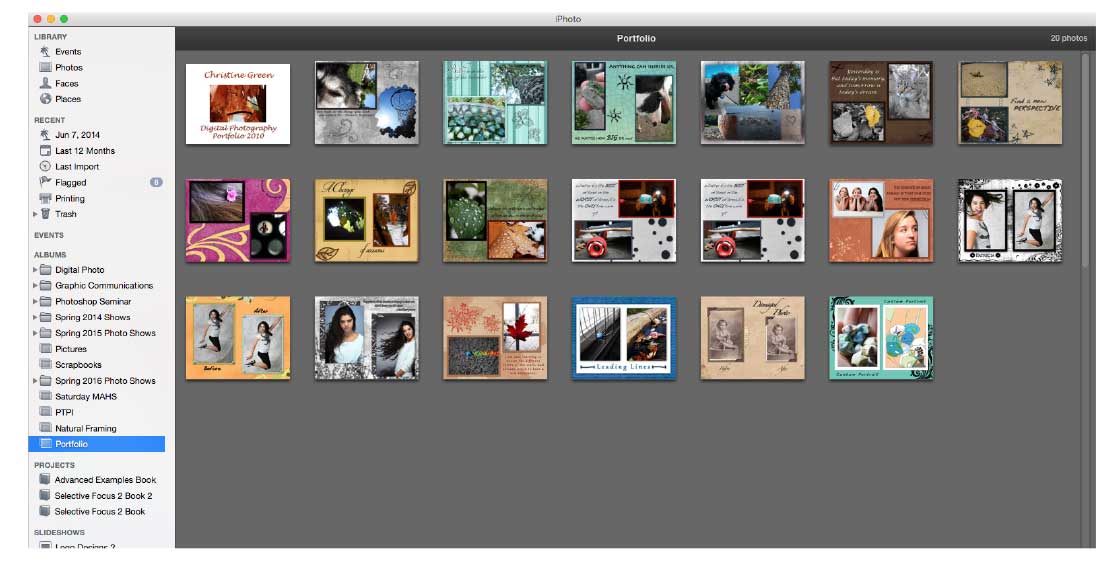Click the 20 photos count text

tap(1069, 38)
